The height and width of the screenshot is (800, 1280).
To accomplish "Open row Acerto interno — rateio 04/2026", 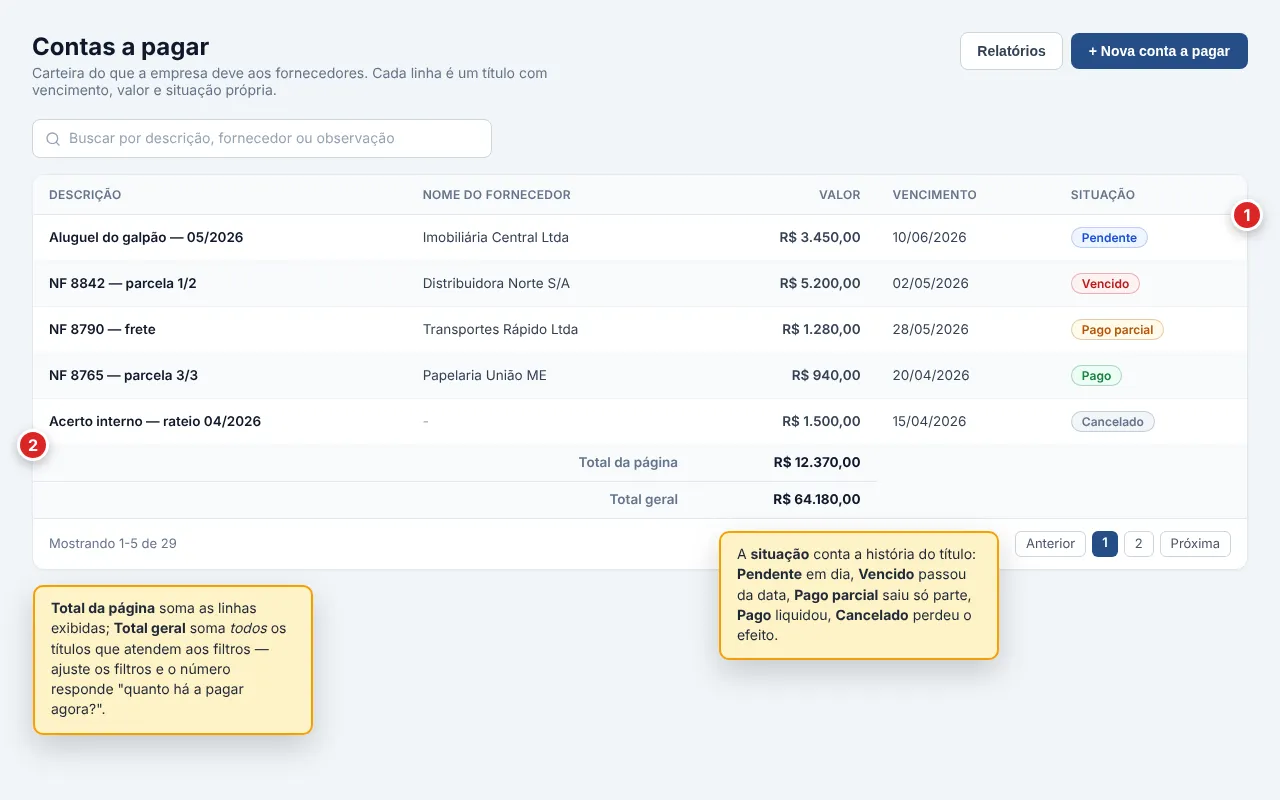I will point(640,422).
